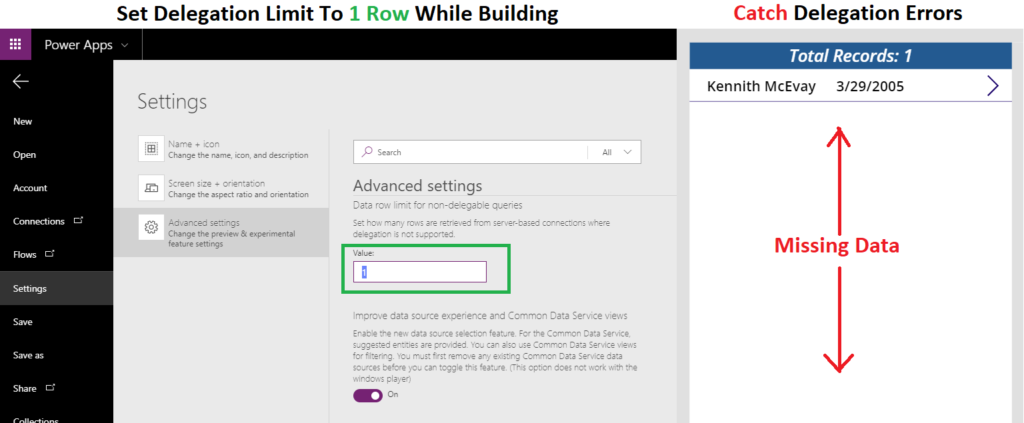Expand the Power Apps title dropdown
This screenshot has width=1024, height=423.
tap(125, 45)
